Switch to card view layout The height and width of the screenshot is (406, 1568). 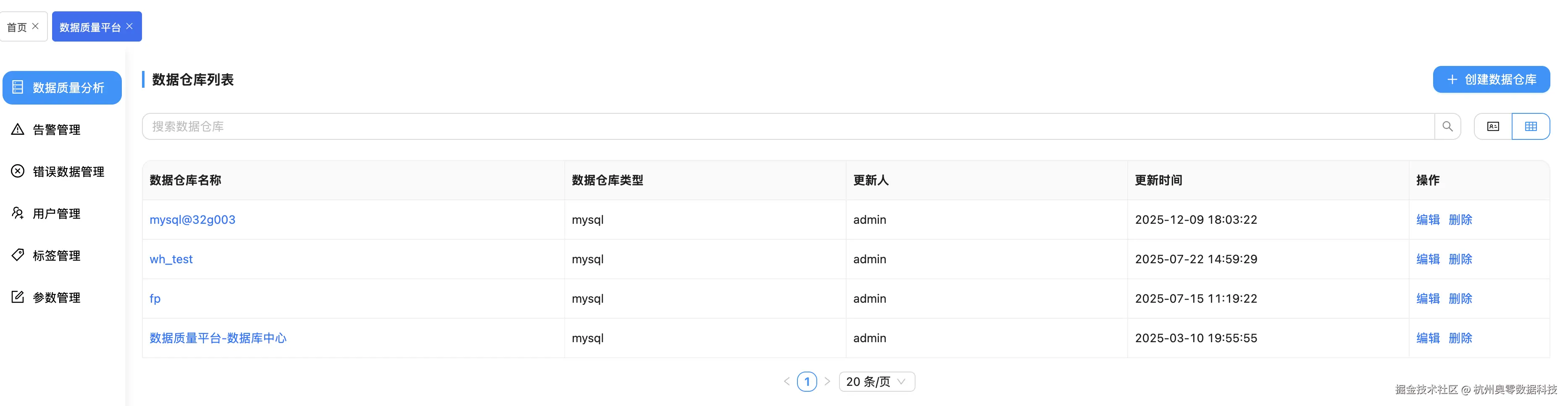[1492, 127]
